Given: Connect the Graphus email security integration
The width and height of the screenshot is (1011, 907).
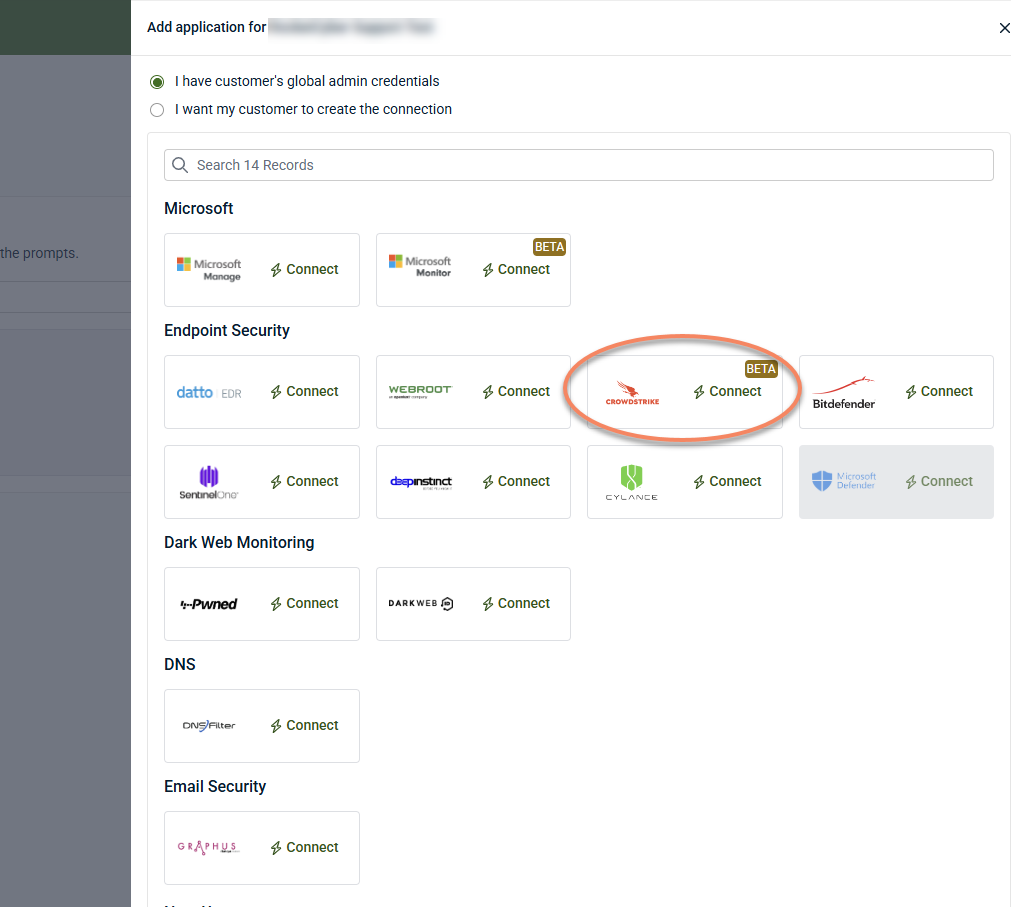Looking at the screenshot, I should pos(304,847).
